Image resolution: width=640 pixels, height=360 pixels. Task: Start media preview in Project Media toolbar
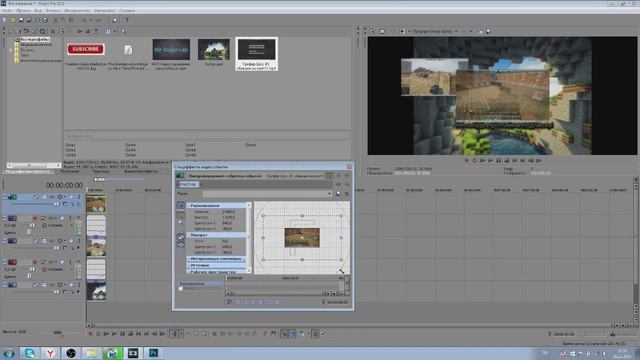80,31
